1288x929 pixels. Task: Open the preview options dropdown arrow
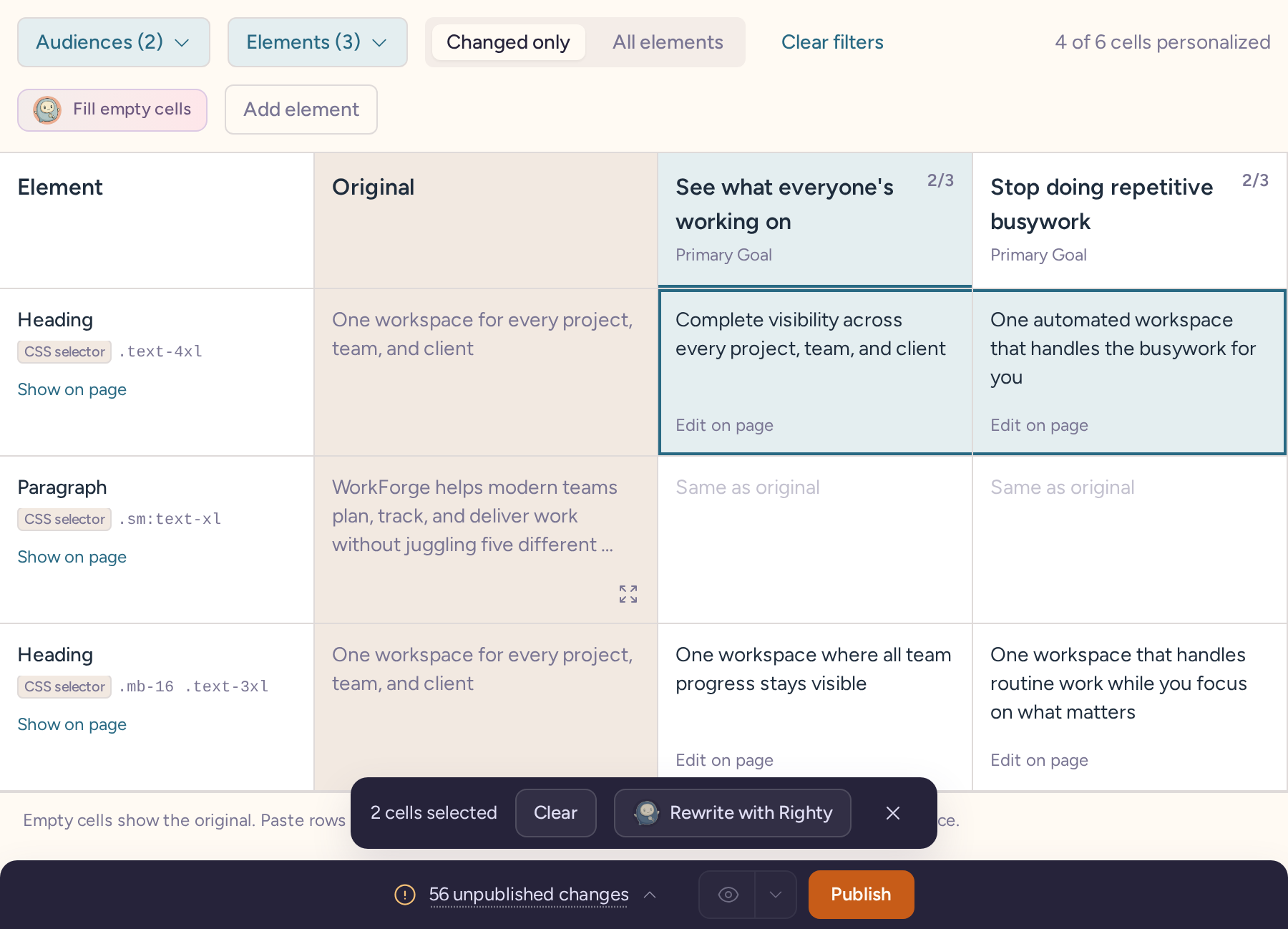click(776, 895)
